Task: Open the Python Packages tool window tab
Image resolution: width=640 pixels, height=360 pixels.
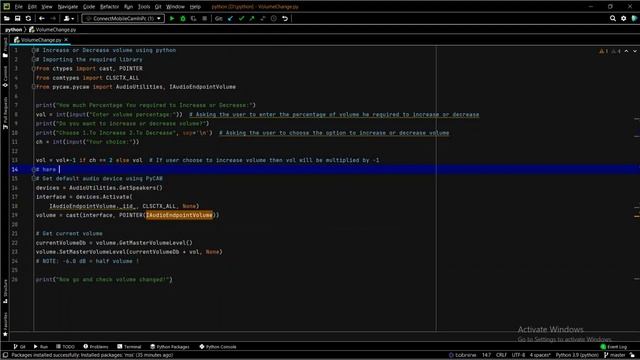Action: tap(169, 347)
